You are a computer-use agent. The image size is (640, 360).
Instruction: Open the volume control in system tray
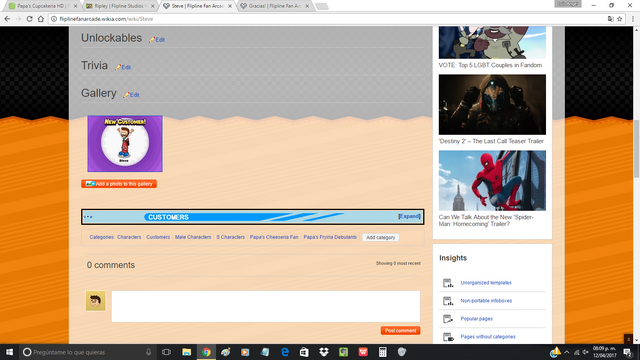[585, 352]
